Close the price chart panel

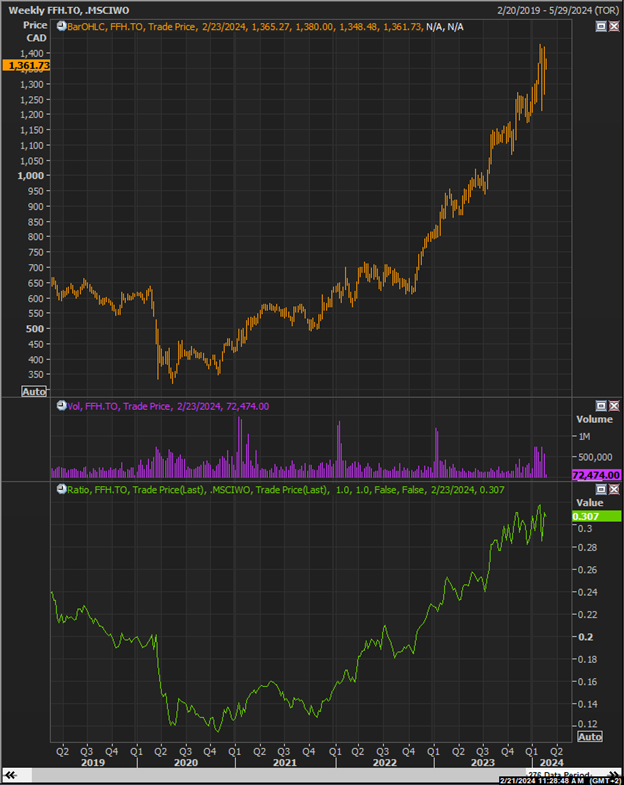tap(613, 26)
